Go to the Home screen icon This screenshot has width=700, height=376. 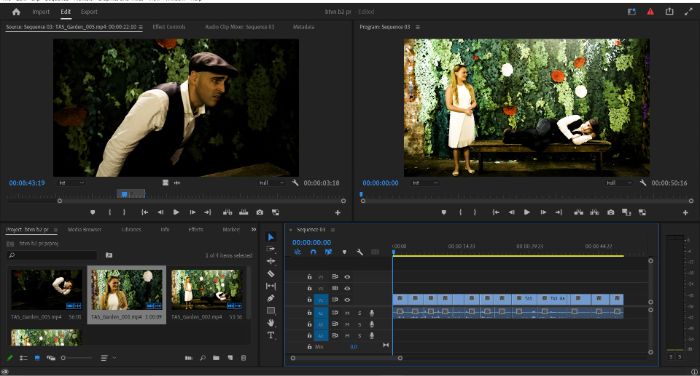point(17,12)
